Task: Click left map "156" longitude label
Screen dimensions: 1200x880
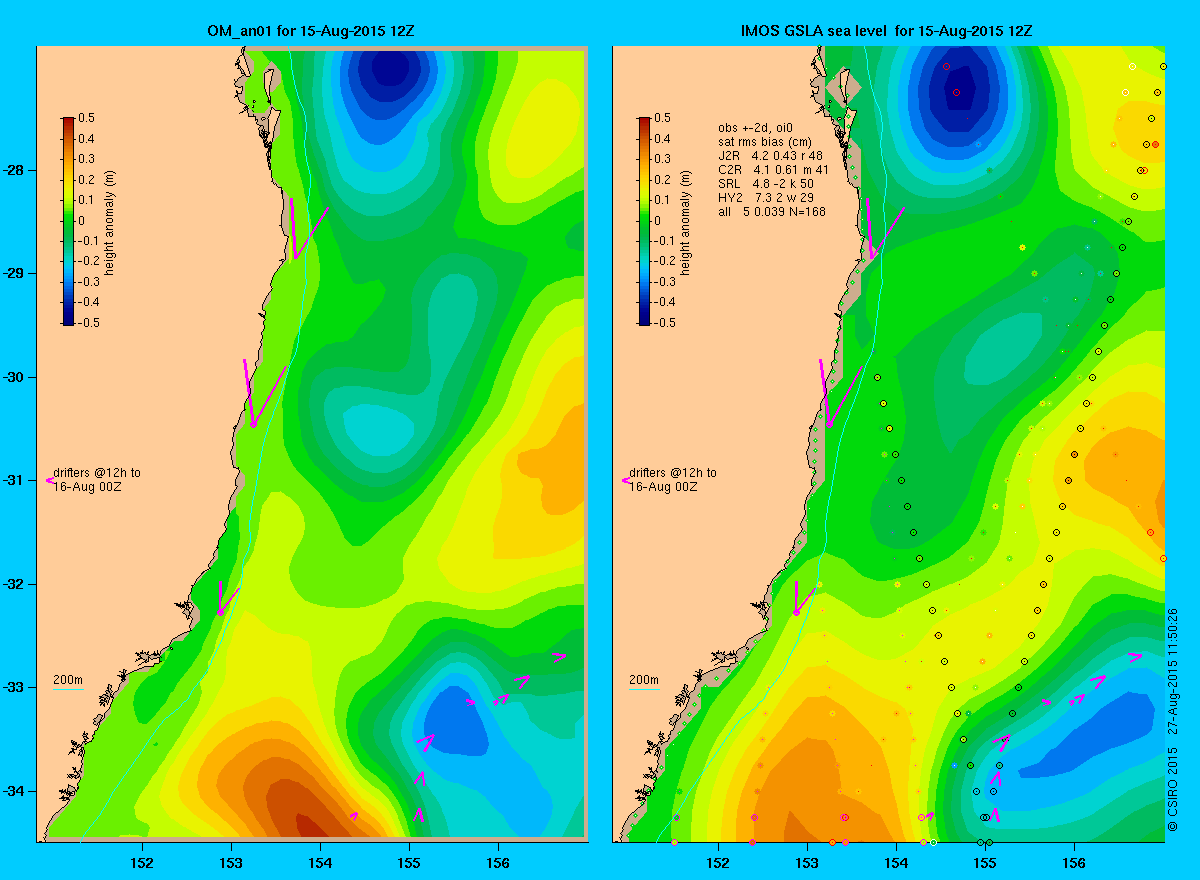Action: pos(497,861)
